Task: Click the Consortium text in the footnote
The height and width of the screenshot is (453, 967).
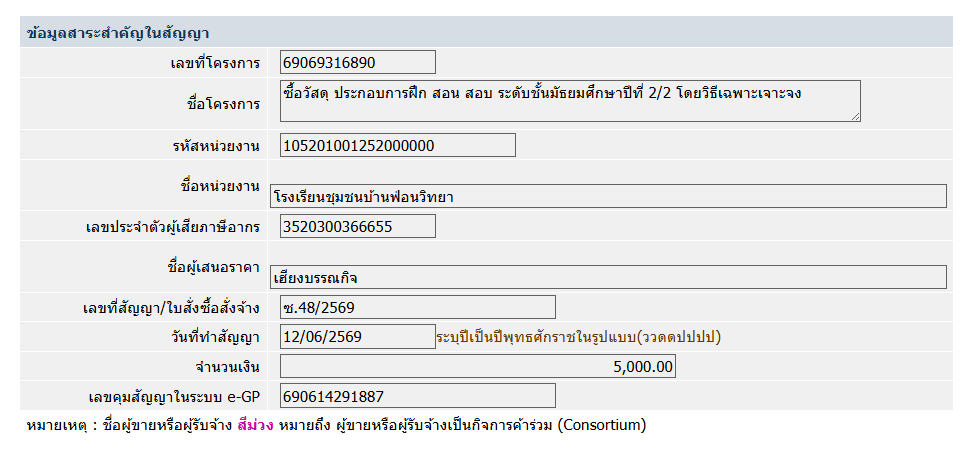Action: [602, 425]
